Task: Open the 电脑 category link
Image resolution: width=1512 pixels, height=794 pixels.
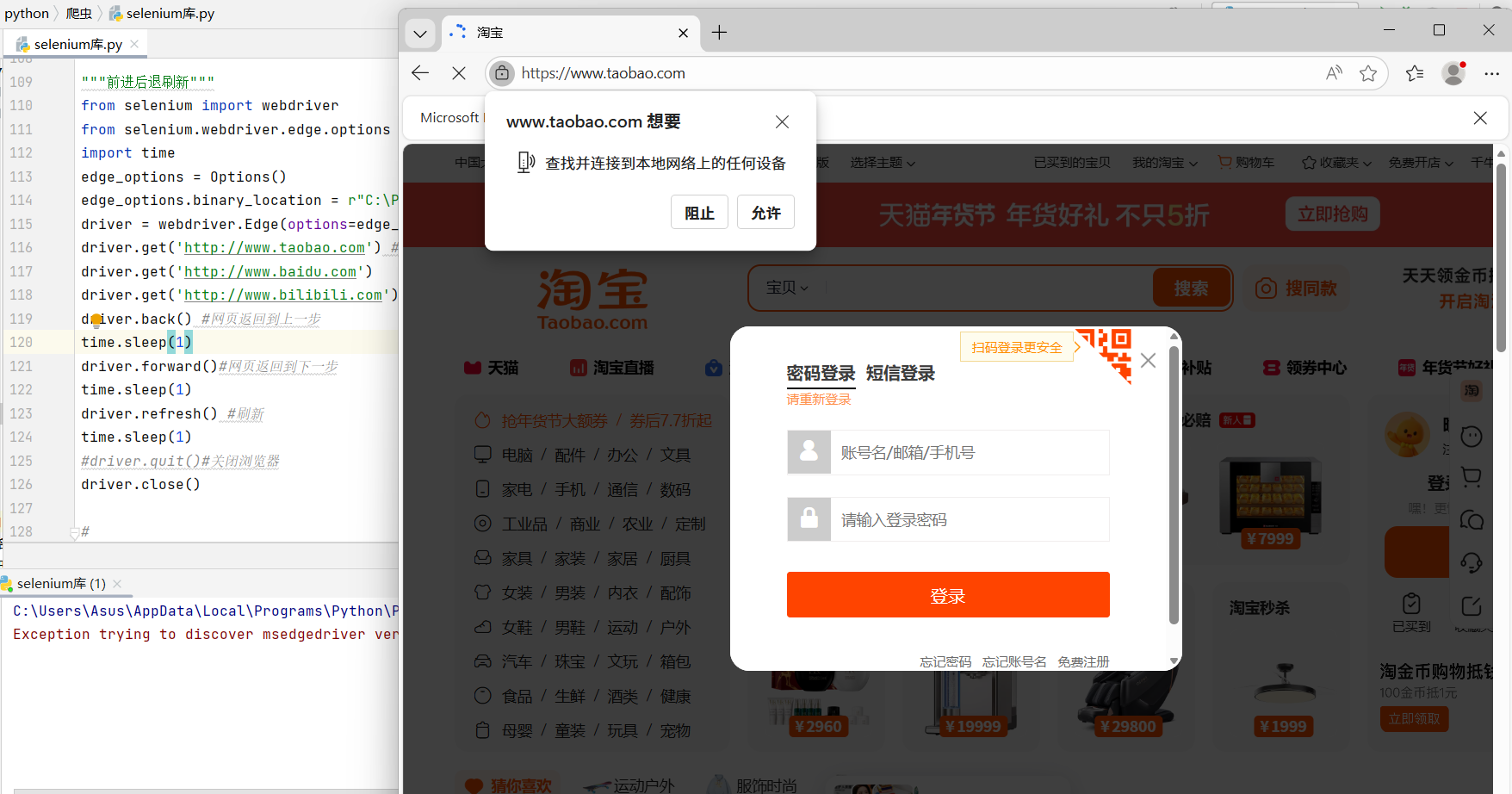Action: (x=517, y=455)
